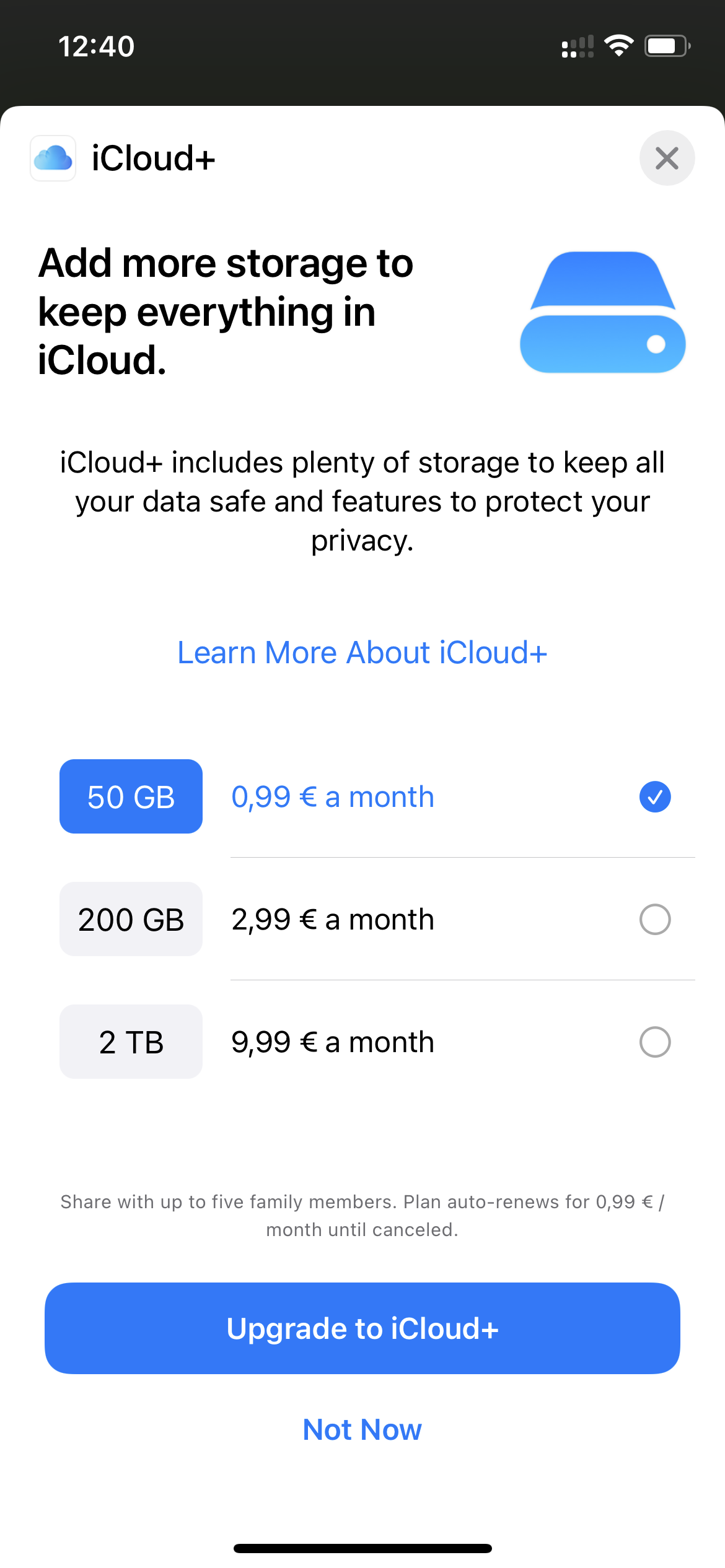This screenshot has width=725, height=1568.
Task: Tap the Wi-Fi status icon
Action: click(x=618, y=46)
